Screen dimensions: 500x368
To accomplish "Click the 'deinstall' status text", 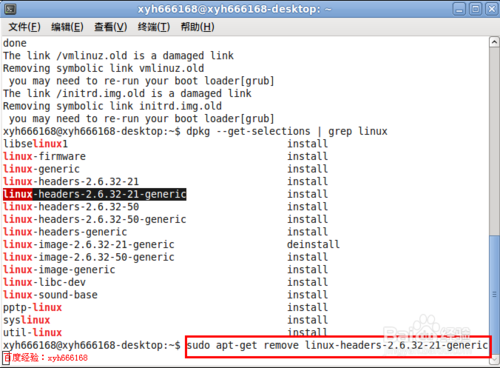I will click(x=313, y=245).
